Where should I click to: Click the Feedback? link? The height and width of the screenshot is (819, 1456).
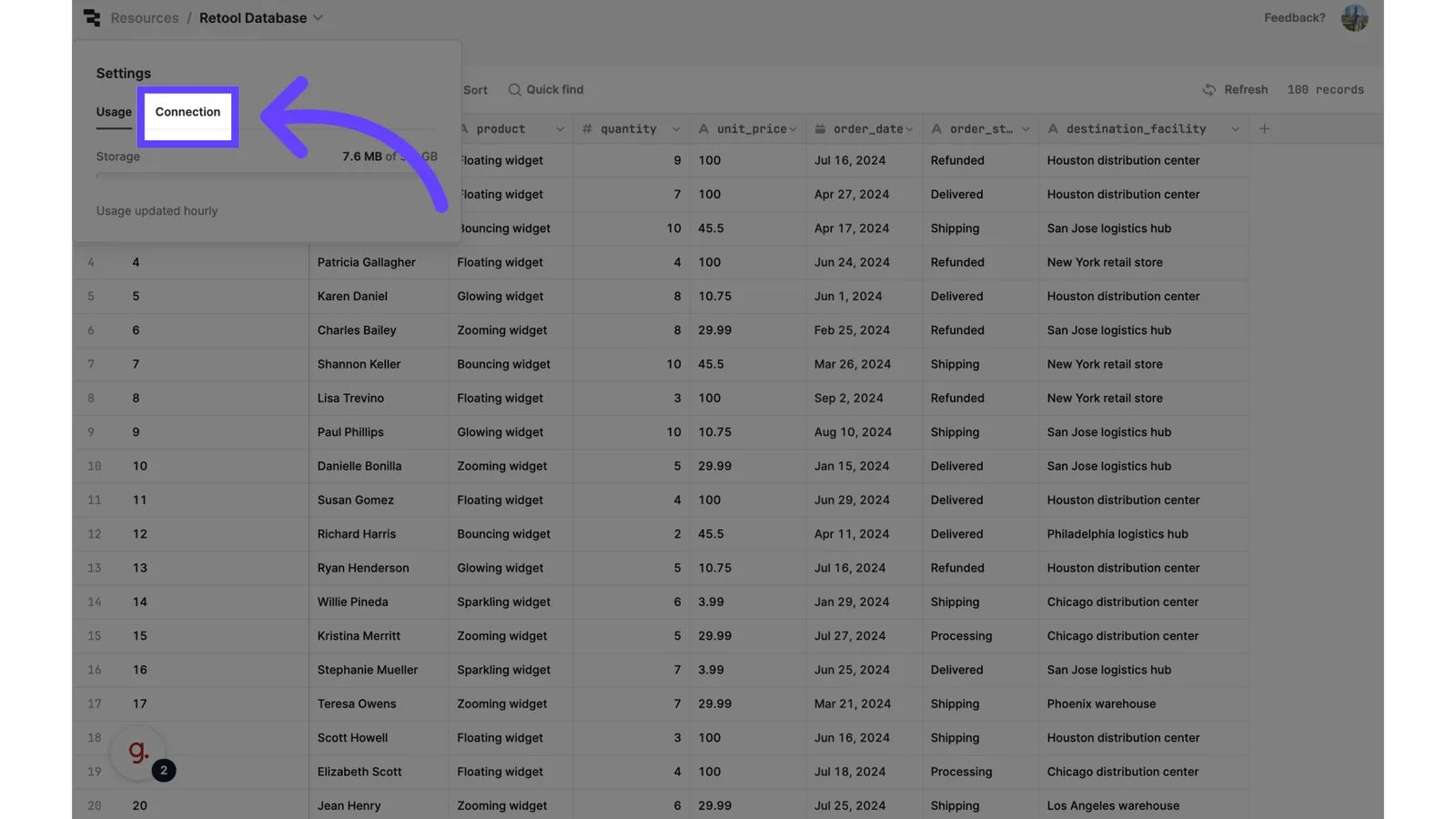[x=1294, y=18]
